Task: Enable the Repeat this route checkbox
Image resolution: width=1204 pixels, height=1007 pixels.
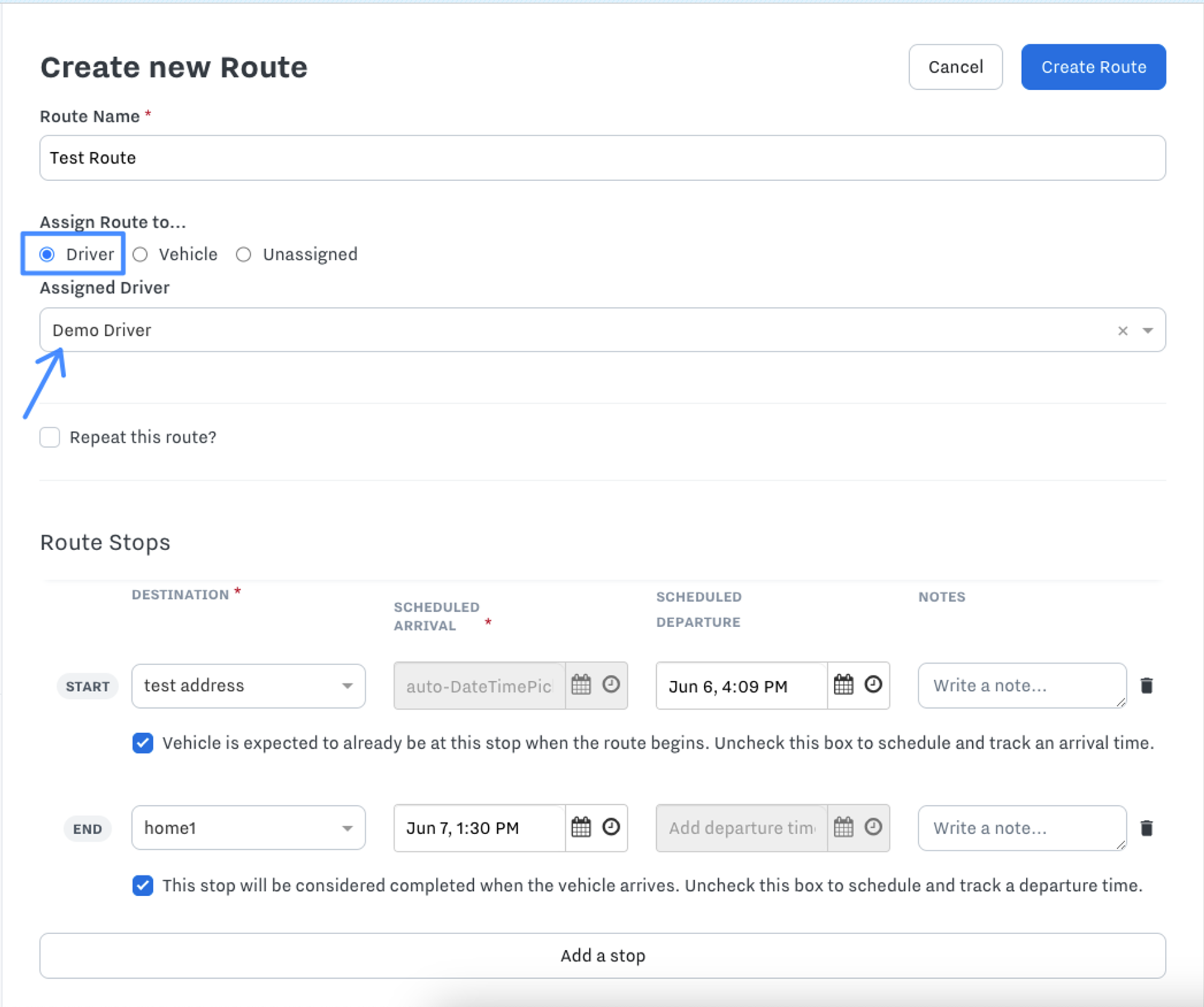Action: [50, 437]
